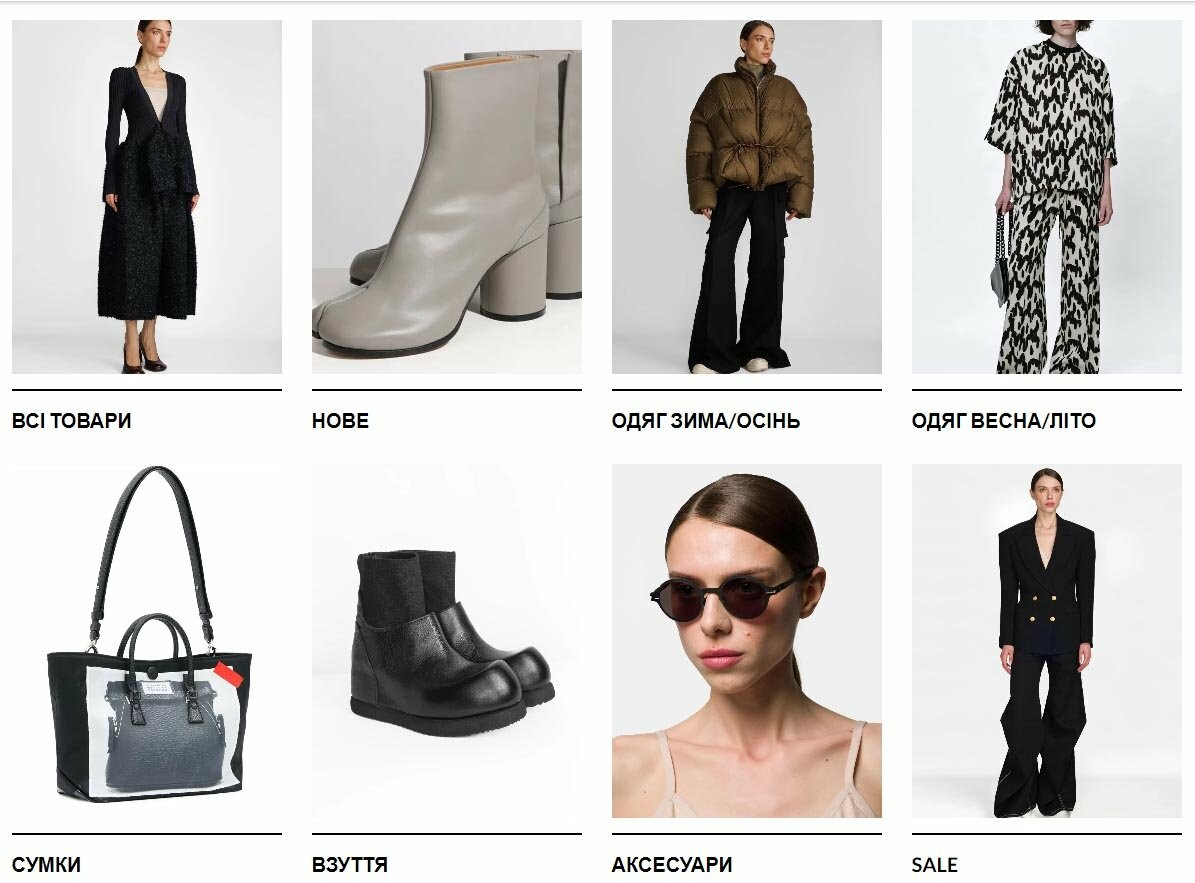Open the ОДЯГ ВЕСНА/ЛІТО category link

1004,421
